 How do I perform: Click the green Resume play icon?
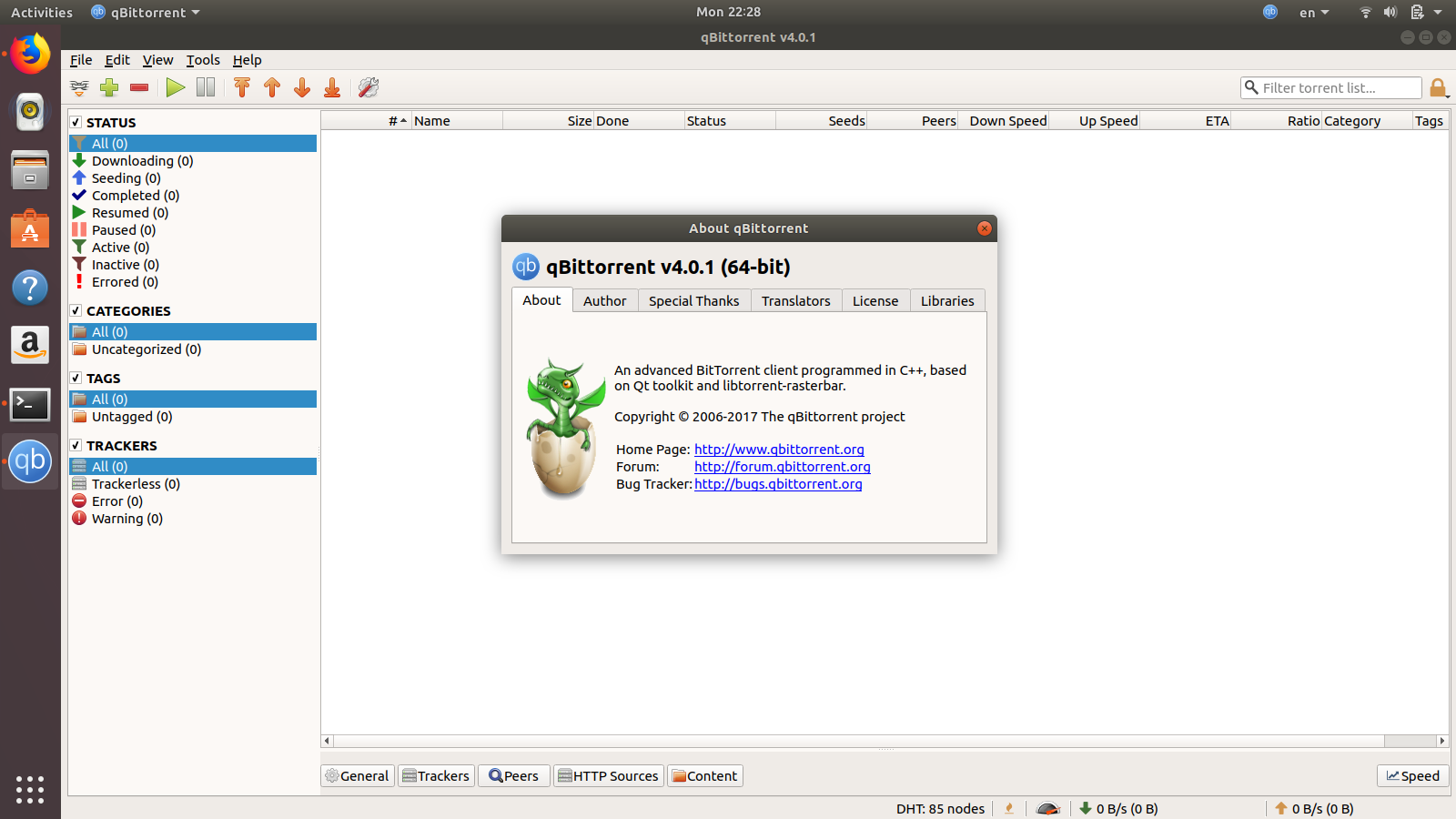click(176, 87)
